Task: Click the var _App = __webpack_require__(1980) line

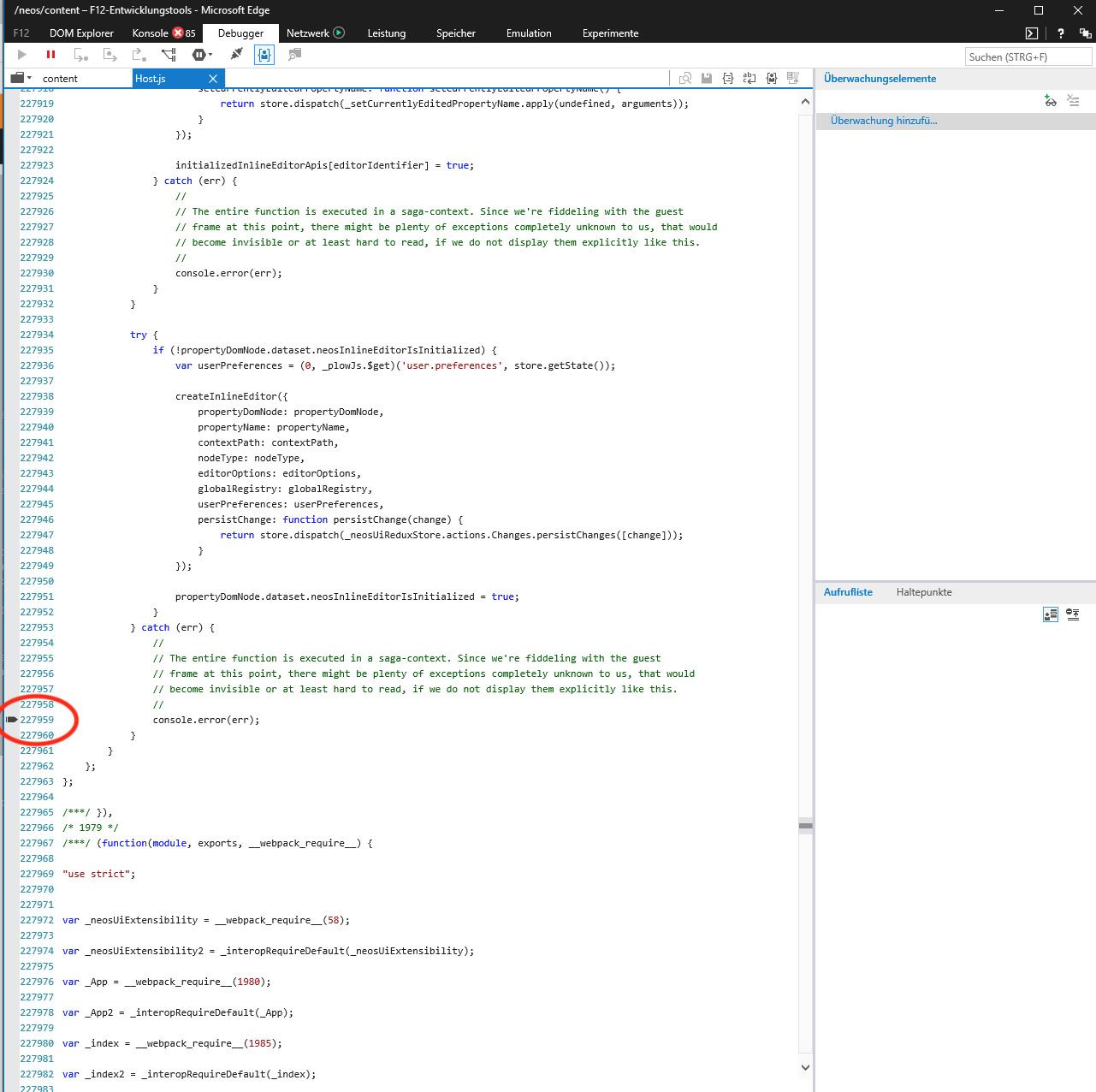Action: tap(167, 982)
